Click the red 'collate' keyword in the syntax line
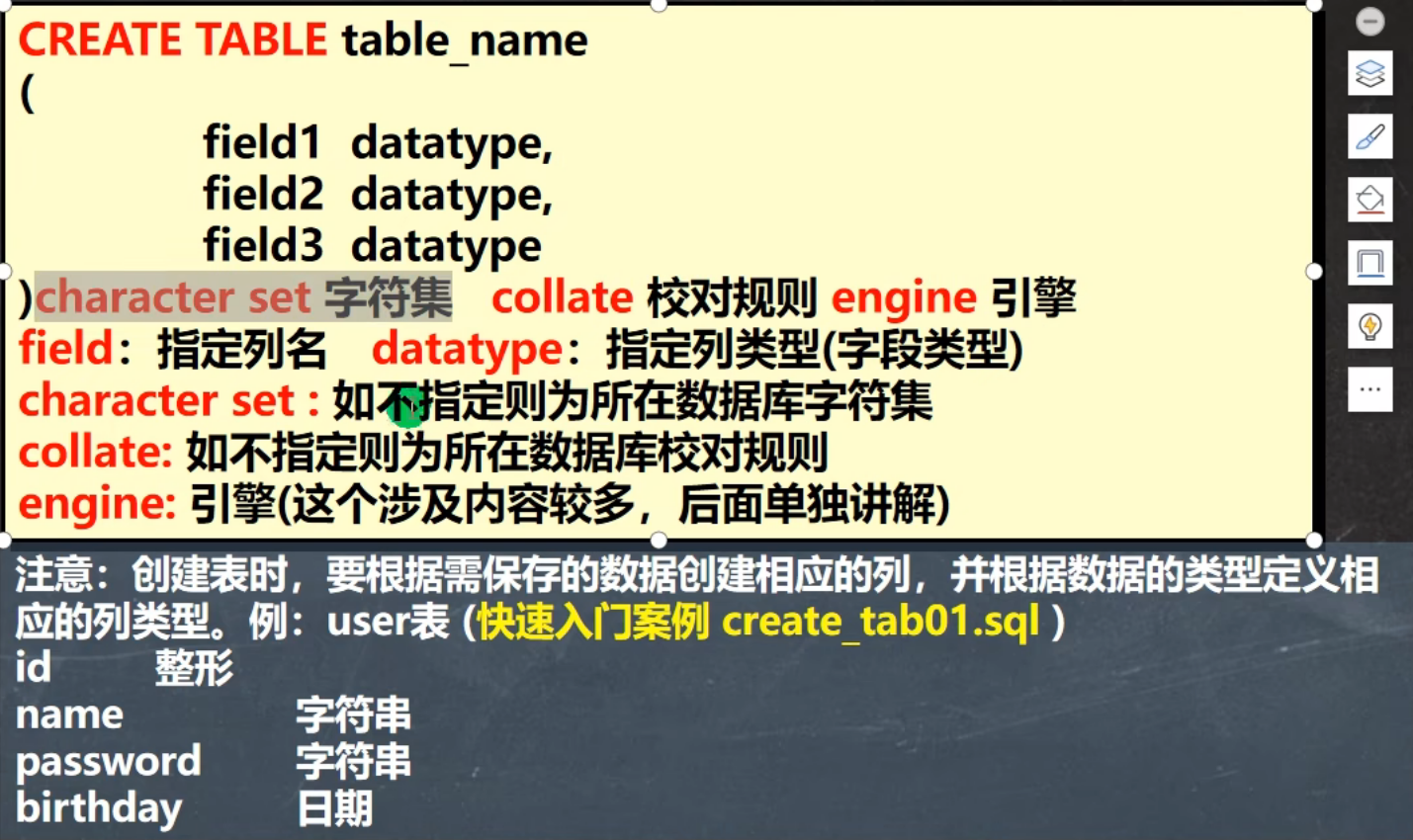 (x=562, y=297)
